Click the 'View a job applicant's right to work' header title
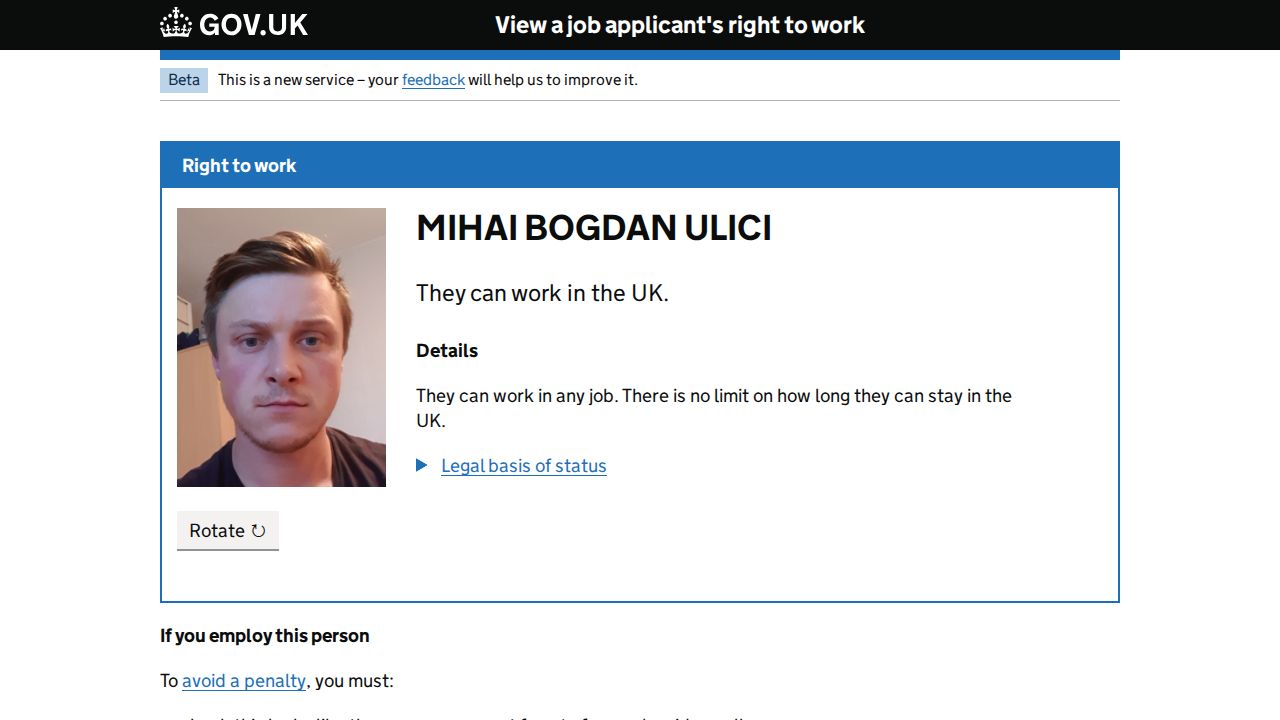The height and width of the screenshot is (720, 1280). click(680, 25)
